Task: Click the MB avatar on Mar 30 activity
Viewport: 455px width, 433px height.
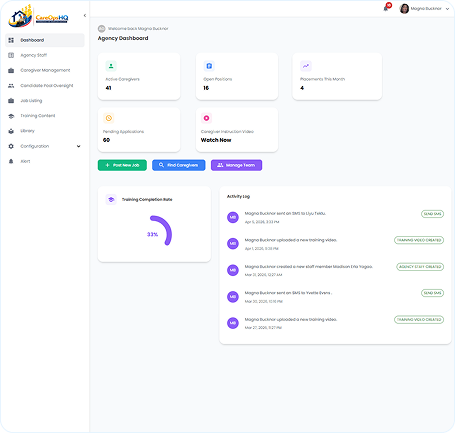Action: click(x=233, y=297)
